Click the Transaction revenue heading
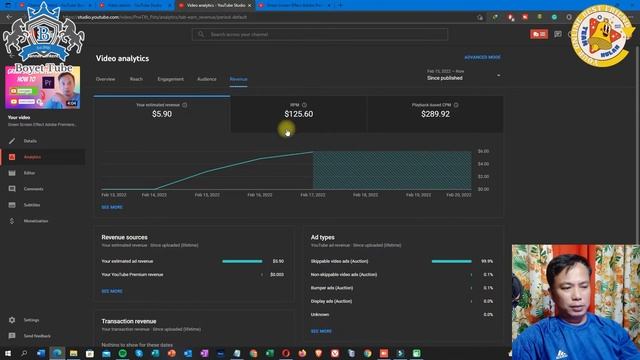Viewport: 640px width, 360px height. (129, 321)
